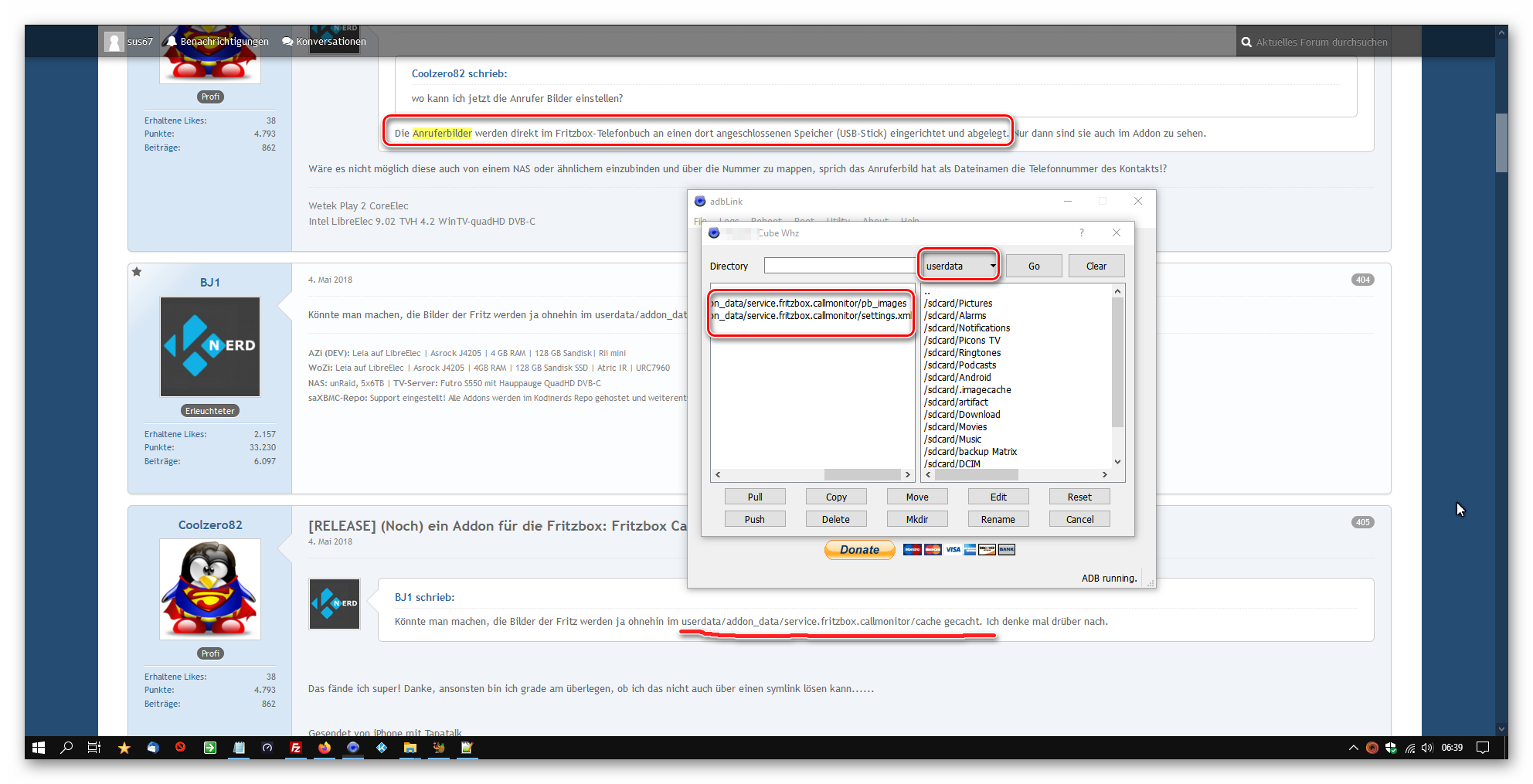Open FileZilla from the taskbar

click(x=296, y=748)
